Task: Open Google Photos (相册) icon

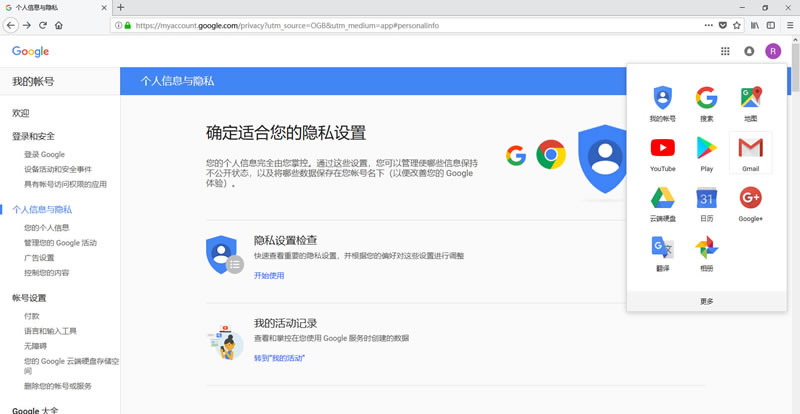Action: (707, 254)
